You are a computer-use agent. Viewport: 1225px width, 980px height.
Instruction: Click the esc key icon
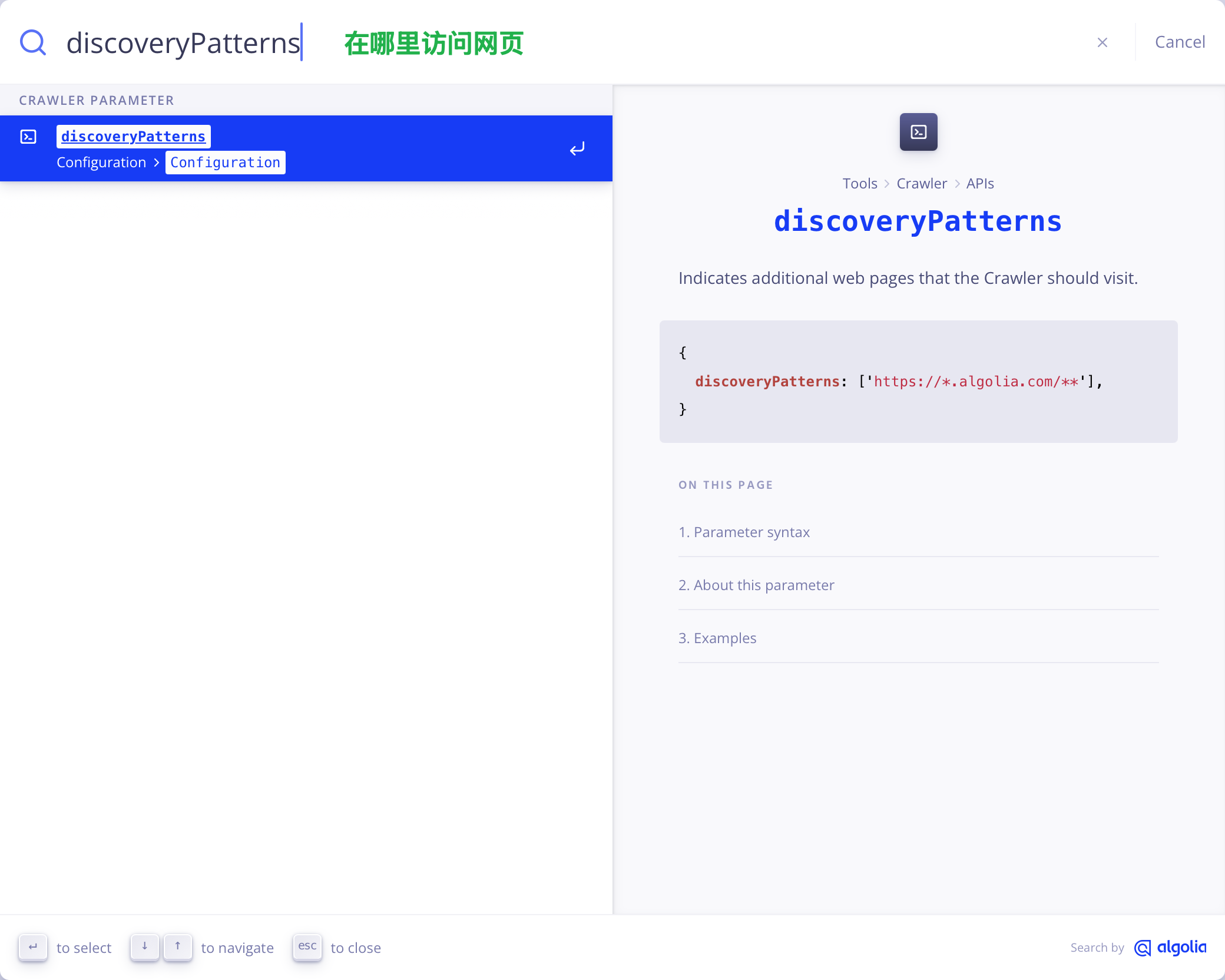pos(307,946)
